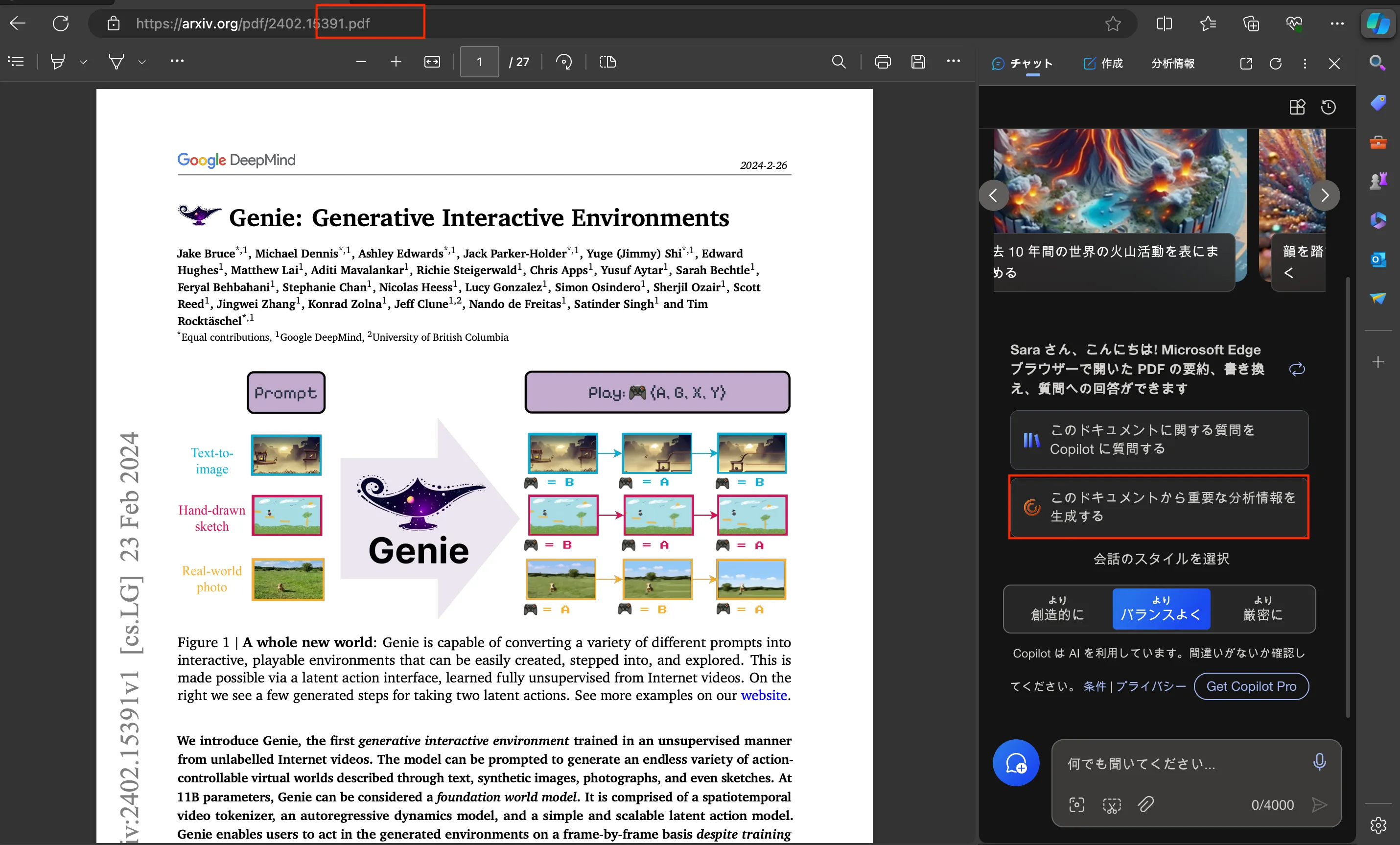Refresh the Copilot pane
This screenshot has height=845, width=1400.
tap(1276, 63)
